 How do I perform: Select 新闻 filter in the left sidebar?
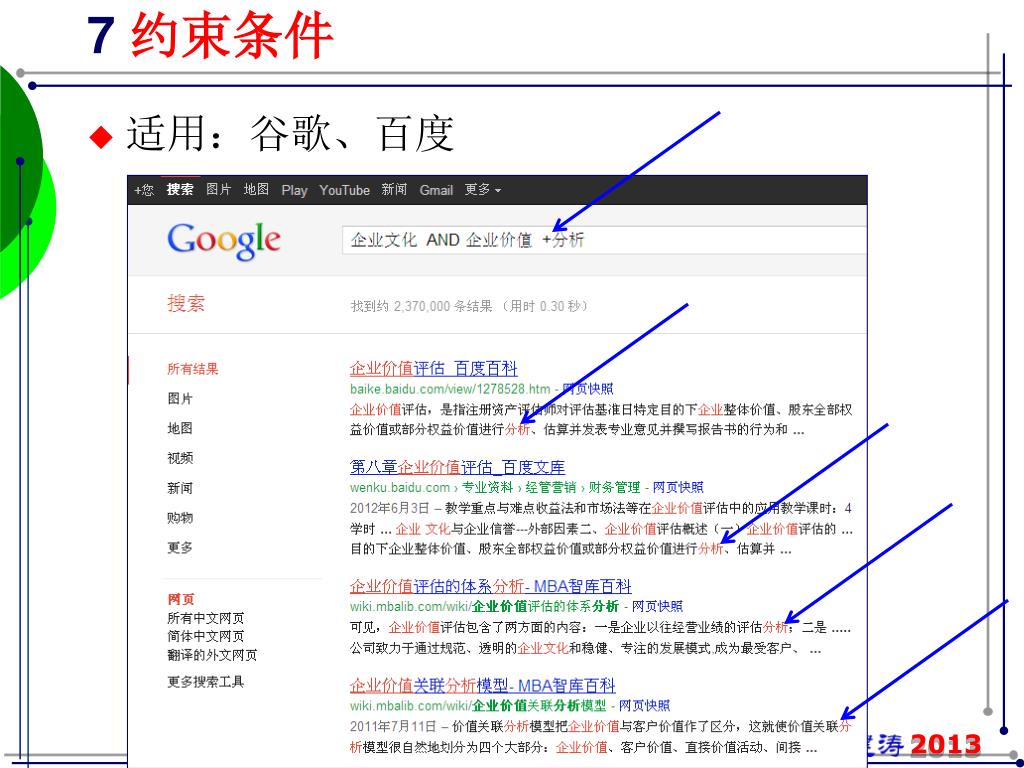(180, 488)
